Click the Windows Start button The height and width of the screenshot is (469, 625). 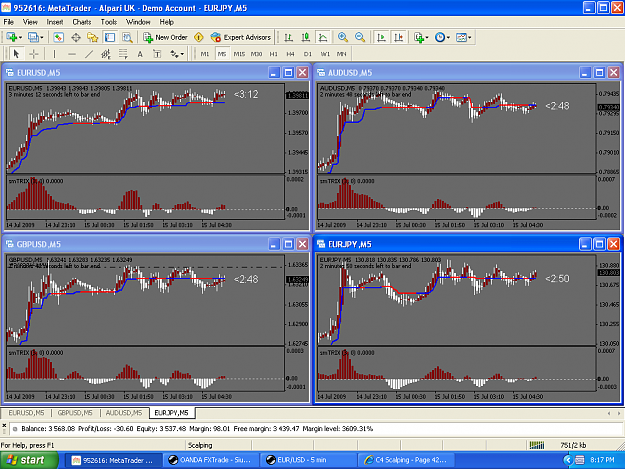tap(29, 460)
